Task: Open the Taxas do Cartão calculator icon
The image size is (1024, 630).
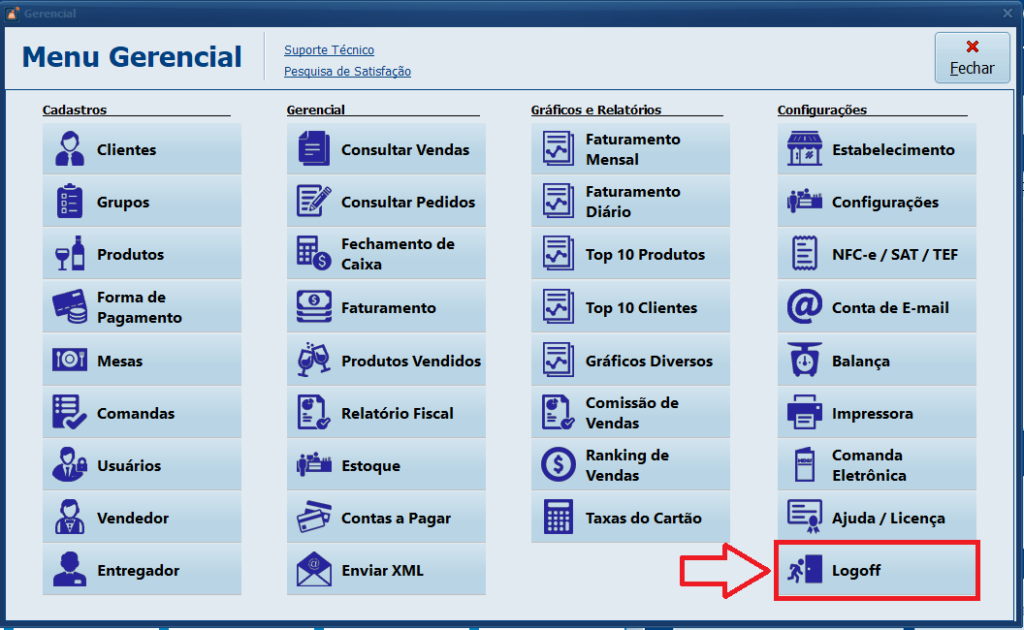Action: tap(558, 518)
